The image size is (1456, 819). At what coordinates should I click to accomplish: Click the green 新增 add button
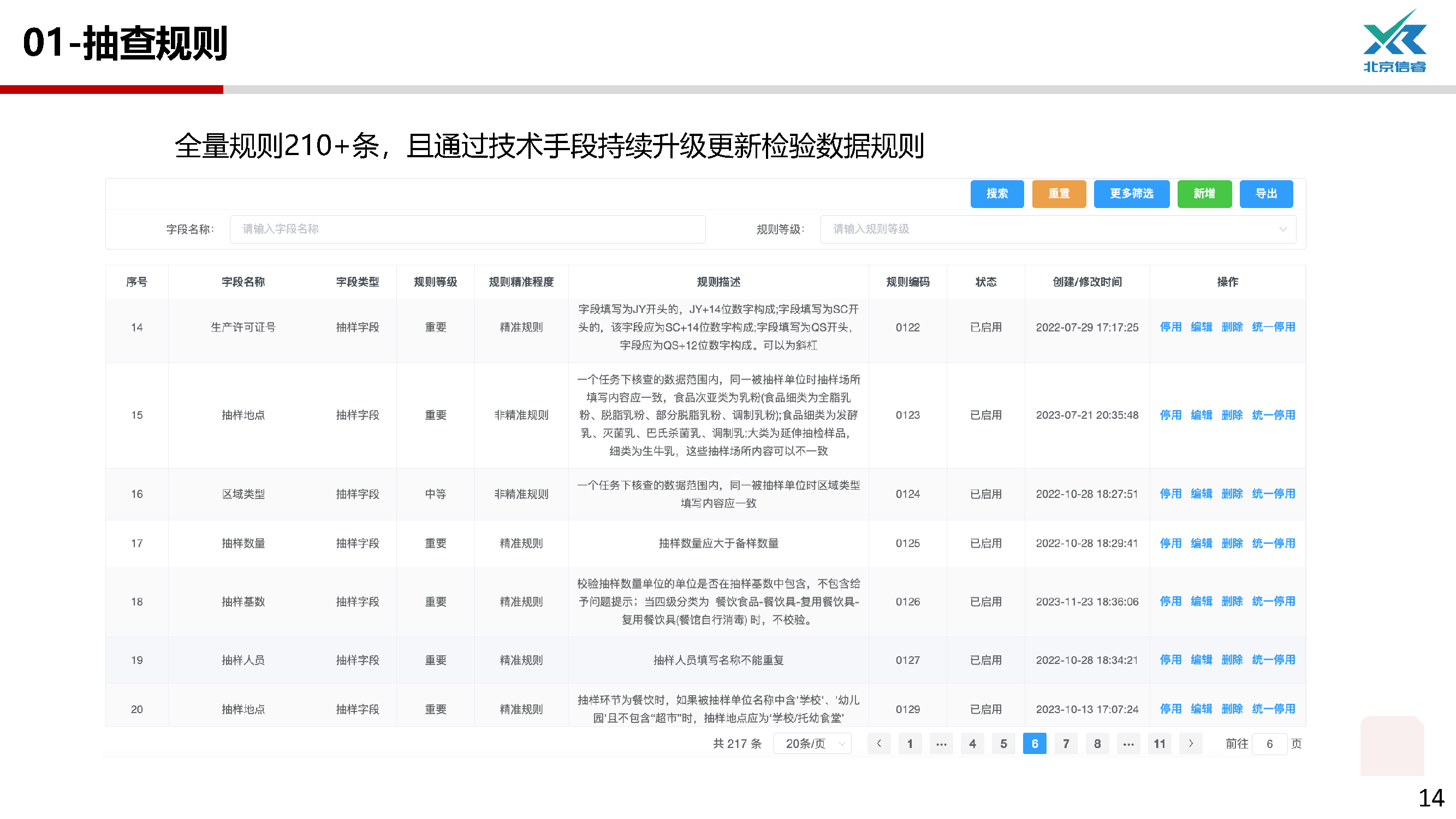click(1204, 194)
